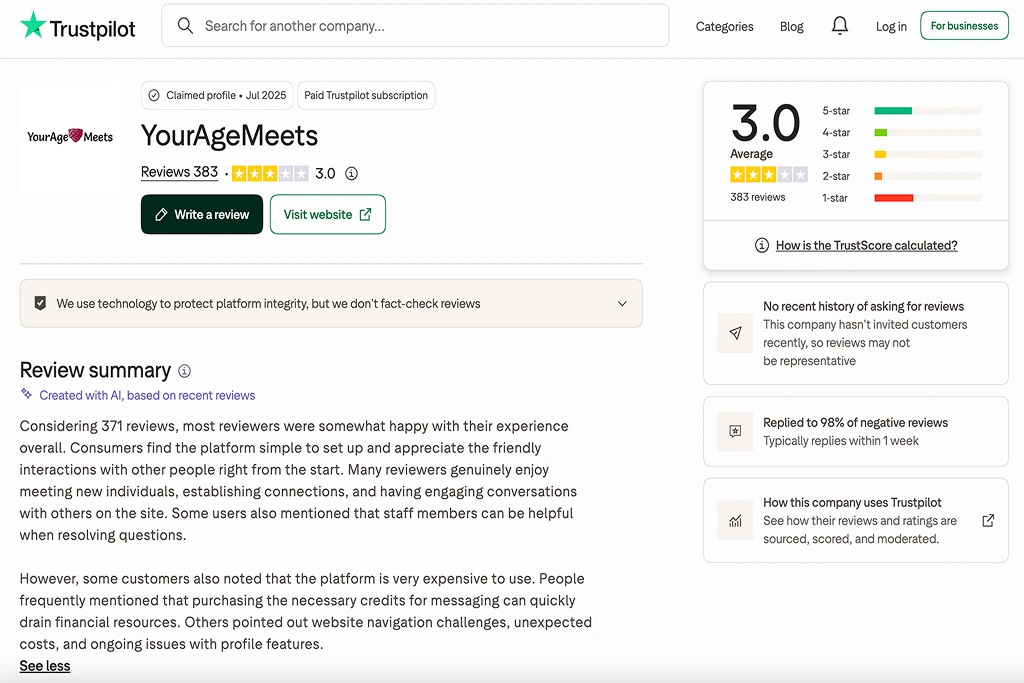
Task: Click Created with AI, based on recent reviews
Action: coord(147,395)
